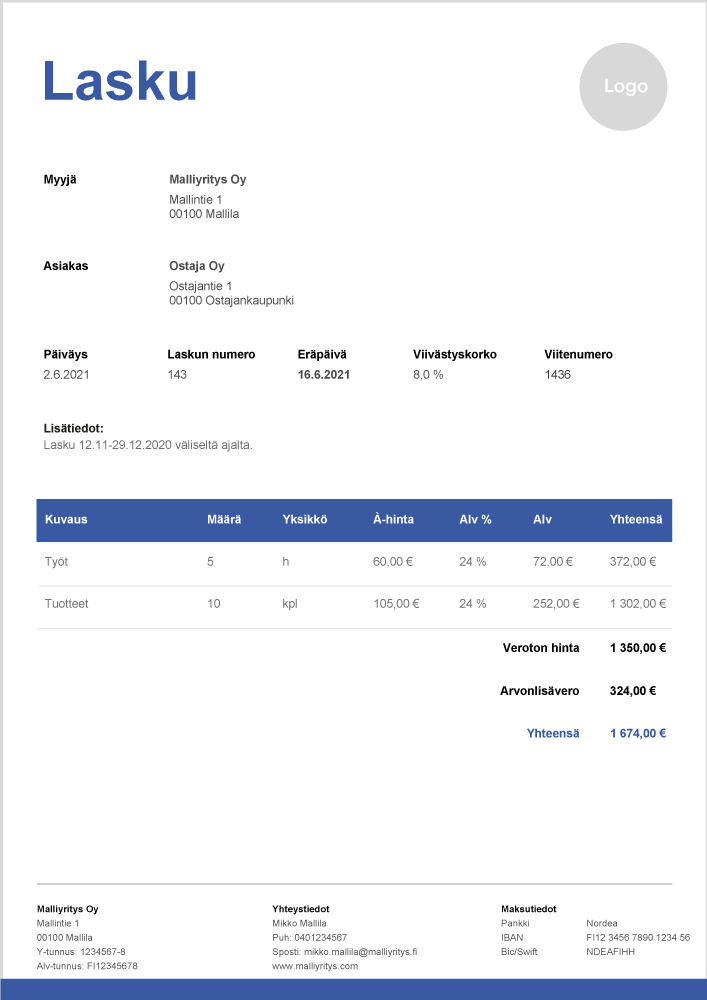Select the Kuvaus column header
The width and height of the screenshot is (707, 1000).
pyautogui.click(x=66, y=520)
